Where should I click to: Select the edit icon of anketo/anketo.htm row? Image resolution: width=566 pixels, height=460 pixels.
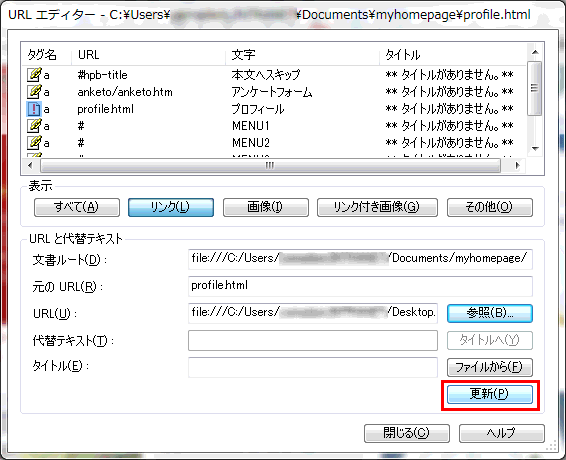[34, 92]
